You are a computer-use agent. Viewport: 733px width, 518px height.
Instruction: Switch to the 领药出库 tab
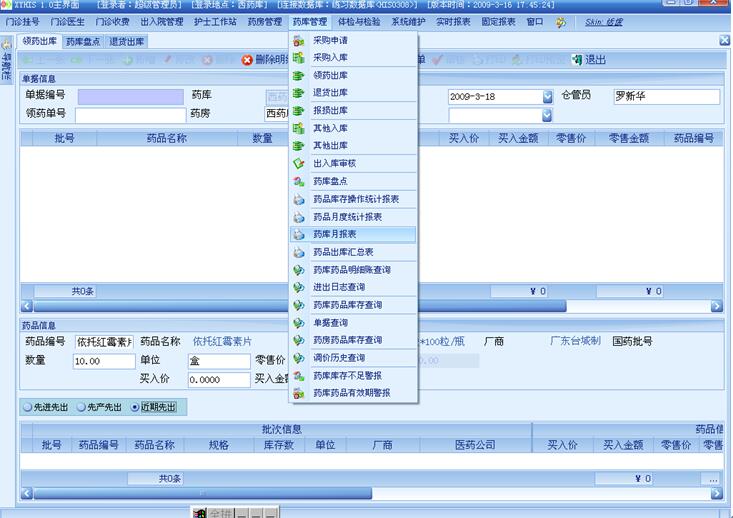pos(40,41)
